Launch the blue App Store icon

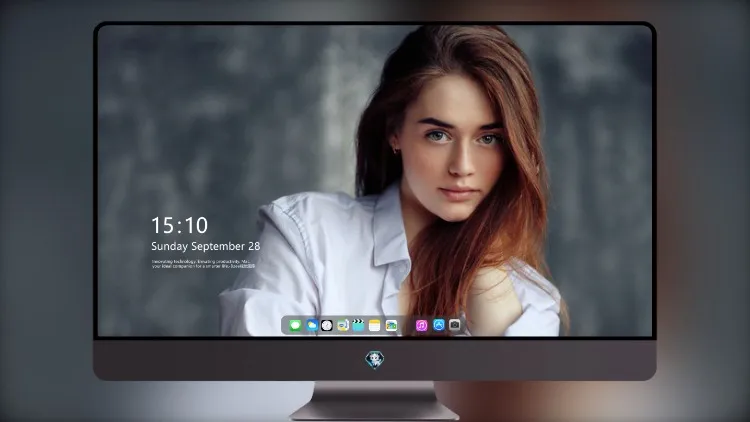(439, 325)
